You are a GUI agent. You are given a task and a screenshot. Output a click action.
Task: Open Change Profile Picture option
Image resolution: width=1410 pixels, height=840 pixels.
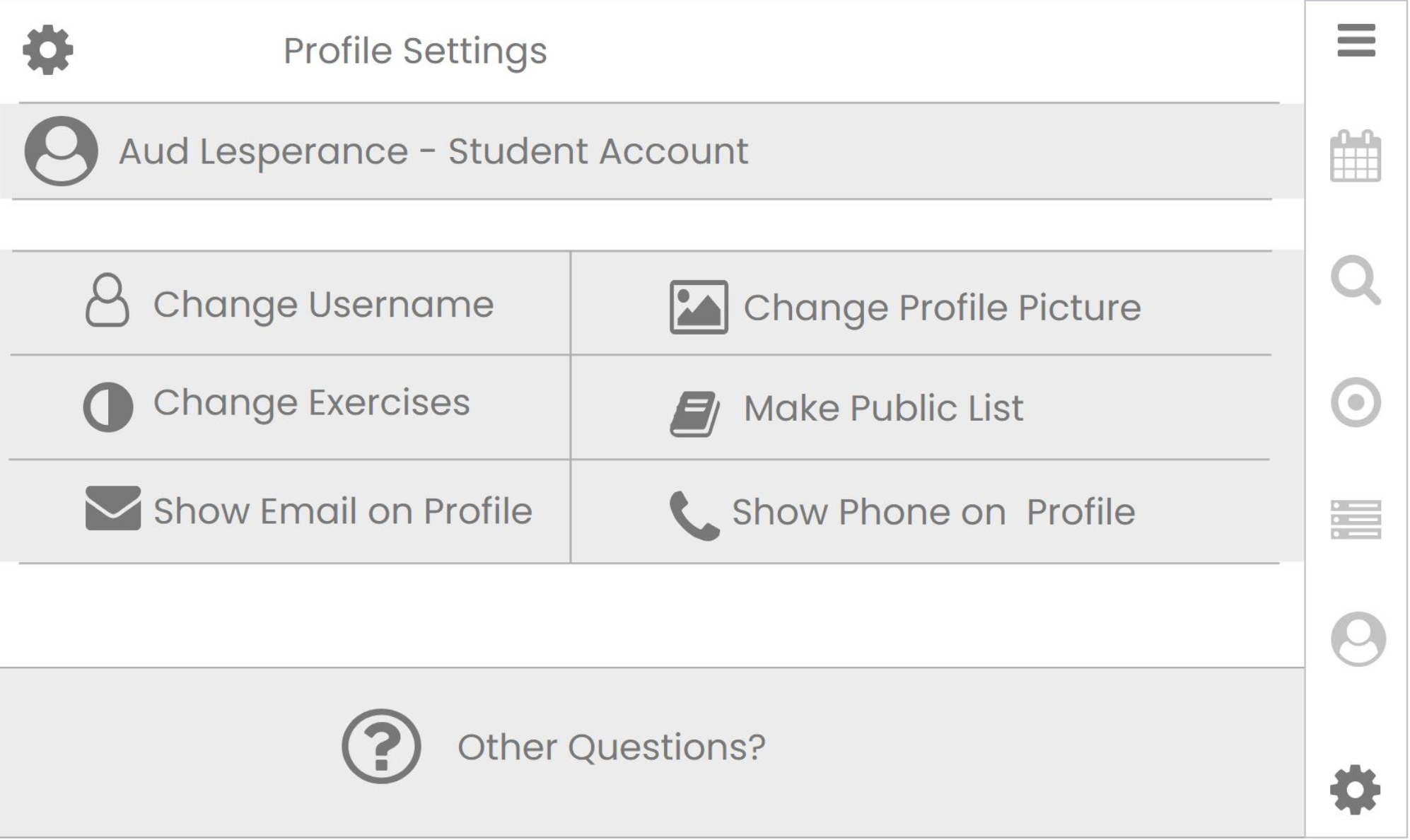click(x=942, y=308)
